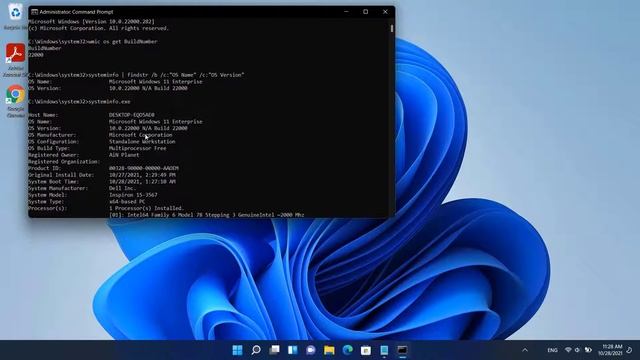
Task: Click the Command Prompt vertical scrollbar thumb
Action: (x=392, y=28)
